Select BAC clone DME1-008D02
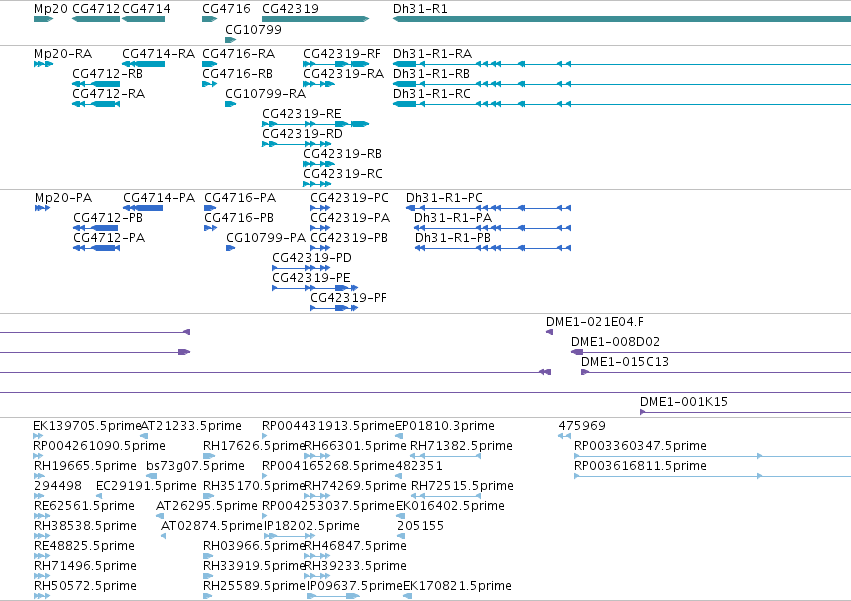851x601 pixels. pyautogui.click(x=615, y=342)
